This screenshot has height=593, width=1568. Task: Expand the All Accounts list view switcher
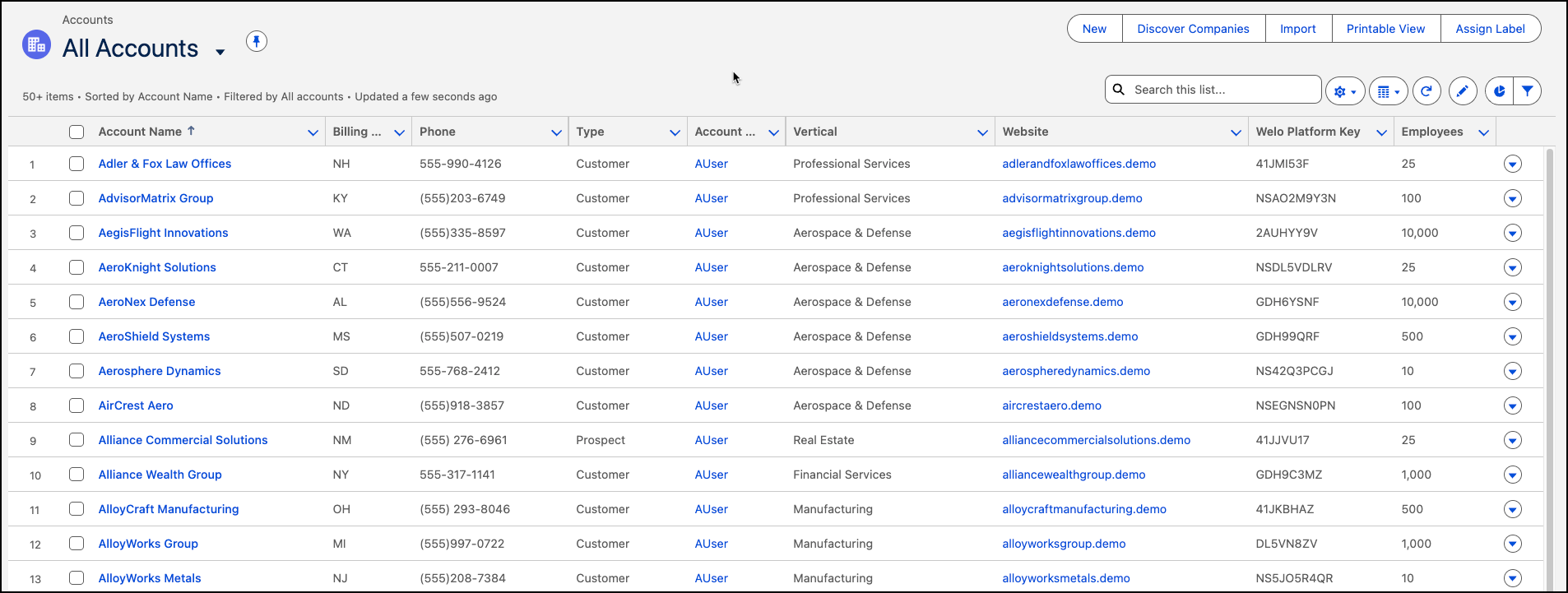220,52
